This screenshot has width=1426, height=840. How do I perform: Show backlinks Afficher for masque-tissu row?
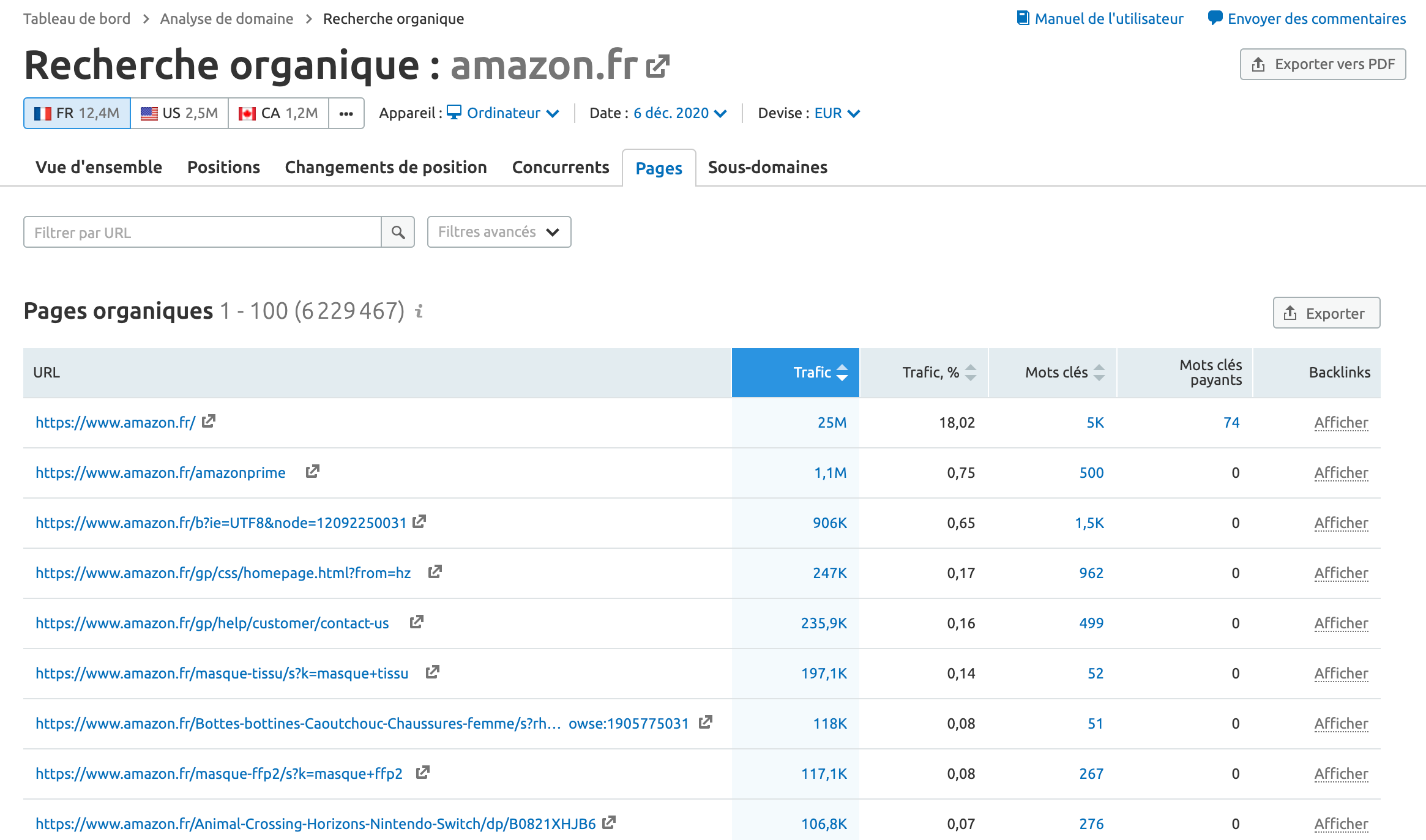tap(1341, 673)
